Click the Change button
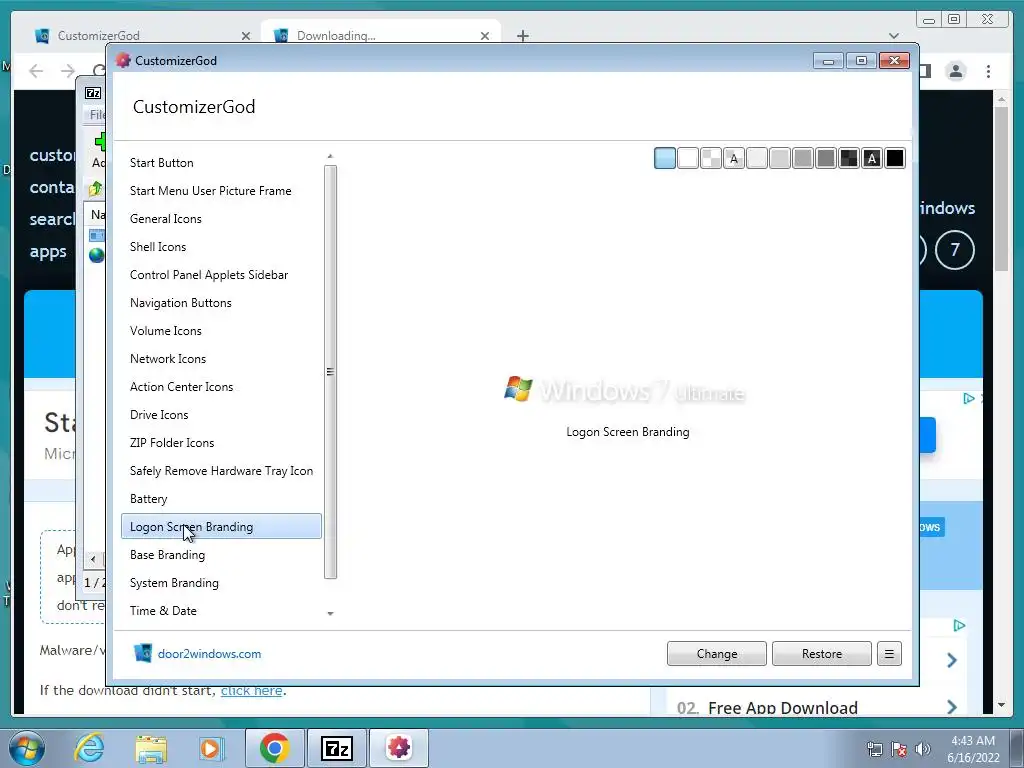The height and width of the screenshot is (768, 1024). [x=716, y=654]
